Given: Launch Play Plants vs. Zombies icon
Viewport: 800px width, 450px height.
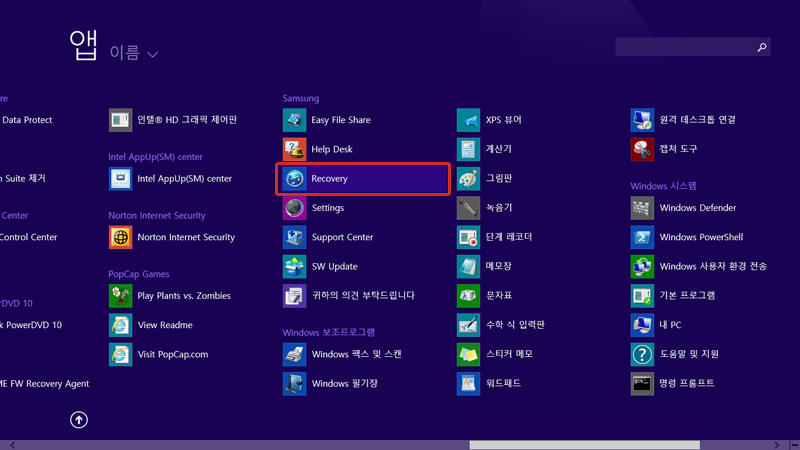Looking at the screenshot, I should 120,296.
